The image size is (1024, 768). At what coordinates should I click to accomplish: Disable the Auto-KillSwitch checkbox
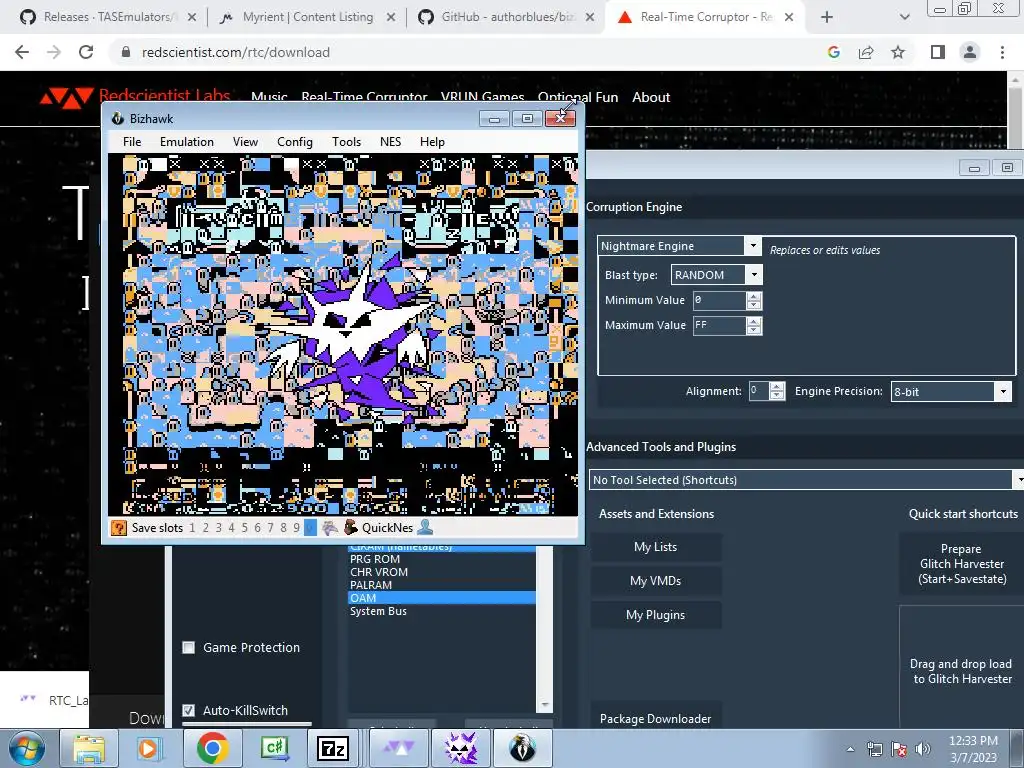[189, 710]
